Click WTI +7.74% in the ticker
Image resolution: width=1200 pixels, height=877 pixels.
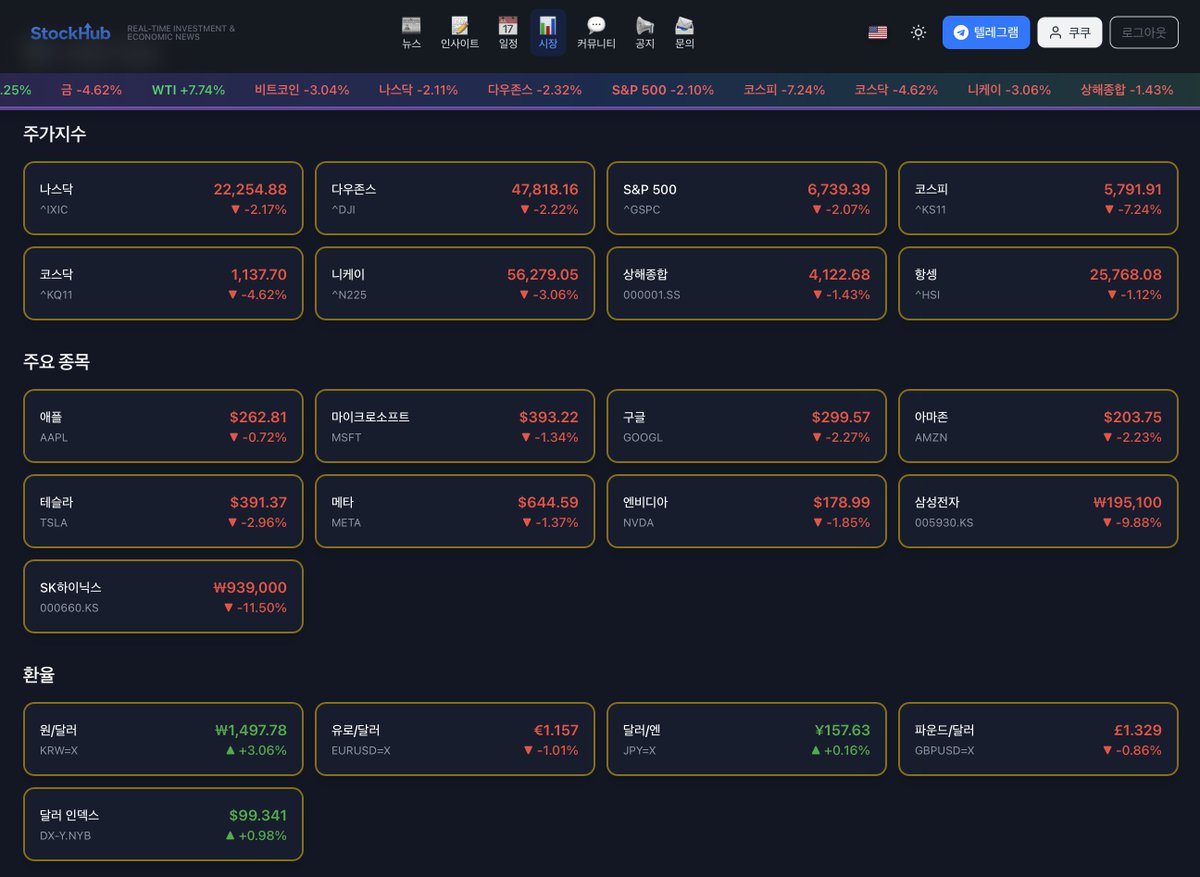(188, 90)
